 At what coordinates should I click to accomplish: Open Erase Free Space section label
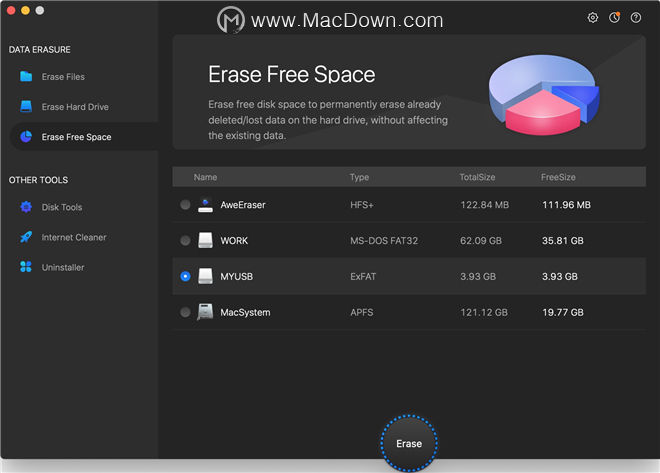(x=76, y=137)
